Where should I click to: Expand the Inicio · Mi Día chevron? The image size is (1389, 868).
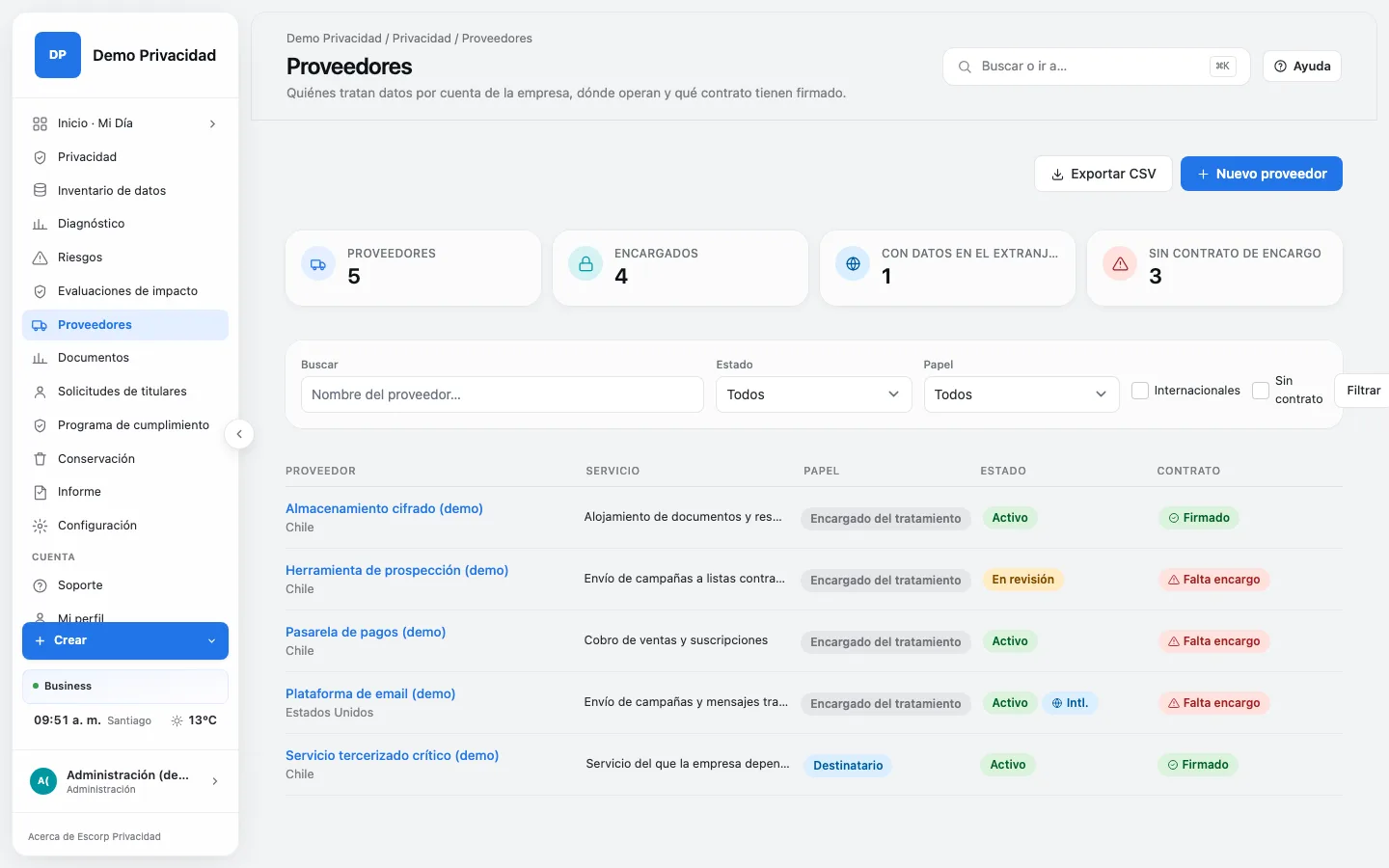tap(212, 123)
